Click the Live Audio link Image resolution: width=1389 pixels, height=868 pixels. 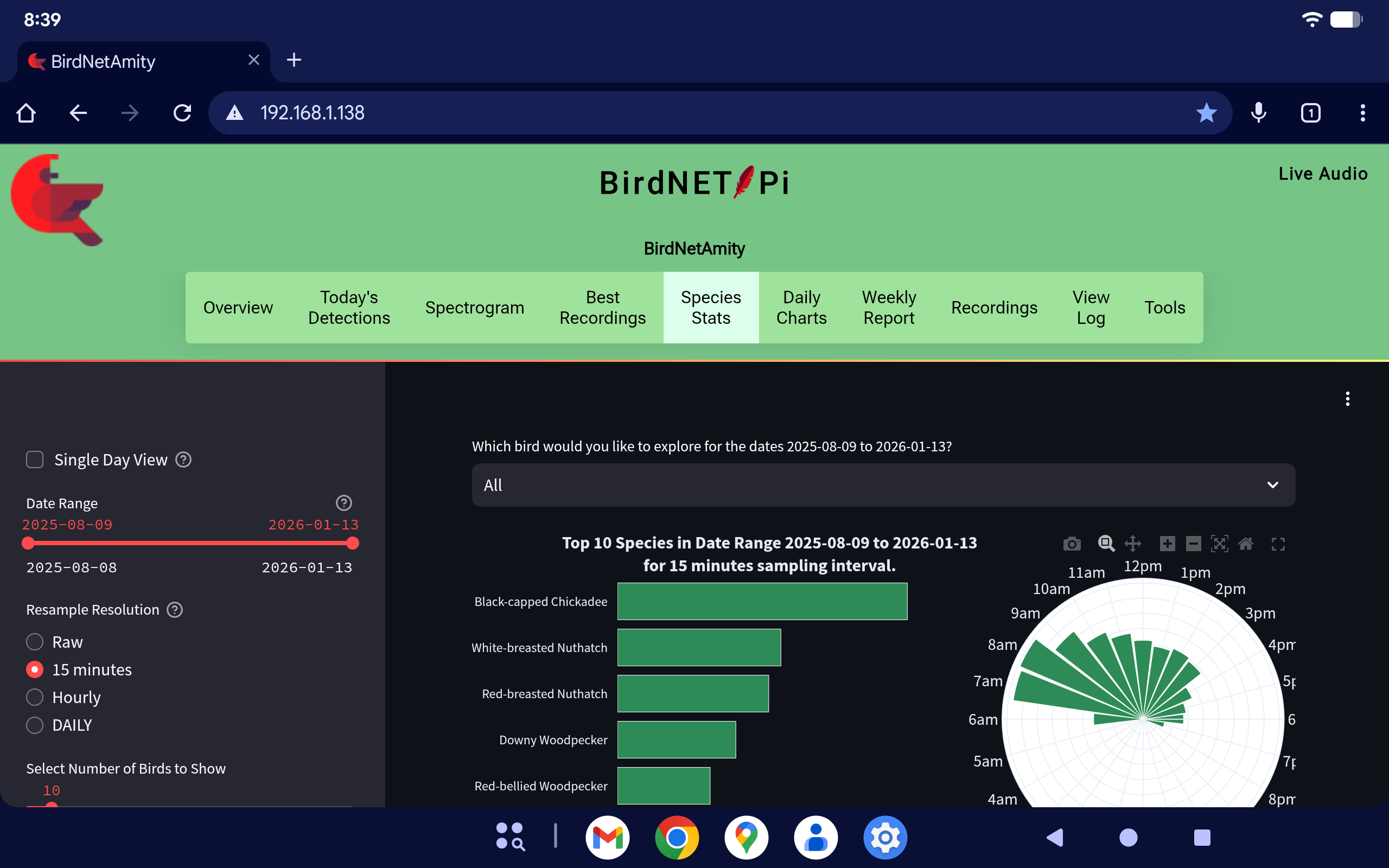tap(1322, 174)
